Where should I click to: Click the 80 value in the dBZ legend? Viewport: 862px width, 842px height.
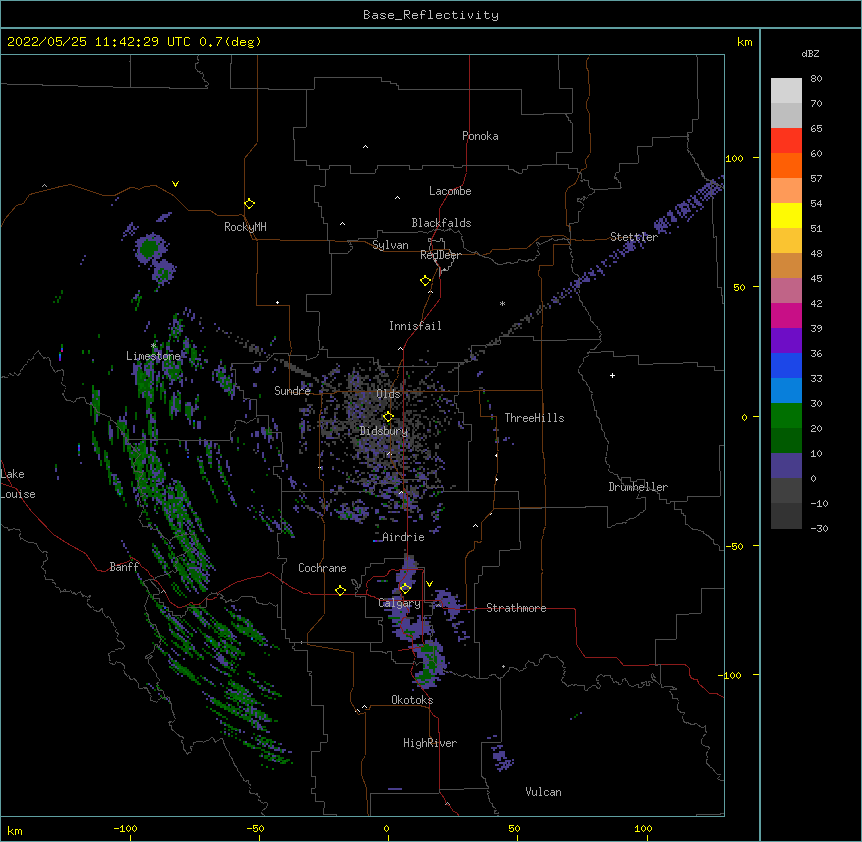816,79
